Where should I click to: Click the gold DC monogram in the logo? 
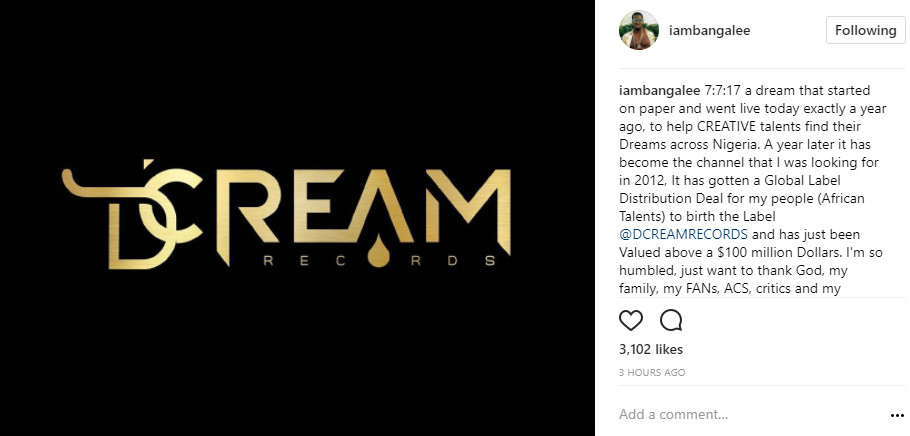point(132,214)
